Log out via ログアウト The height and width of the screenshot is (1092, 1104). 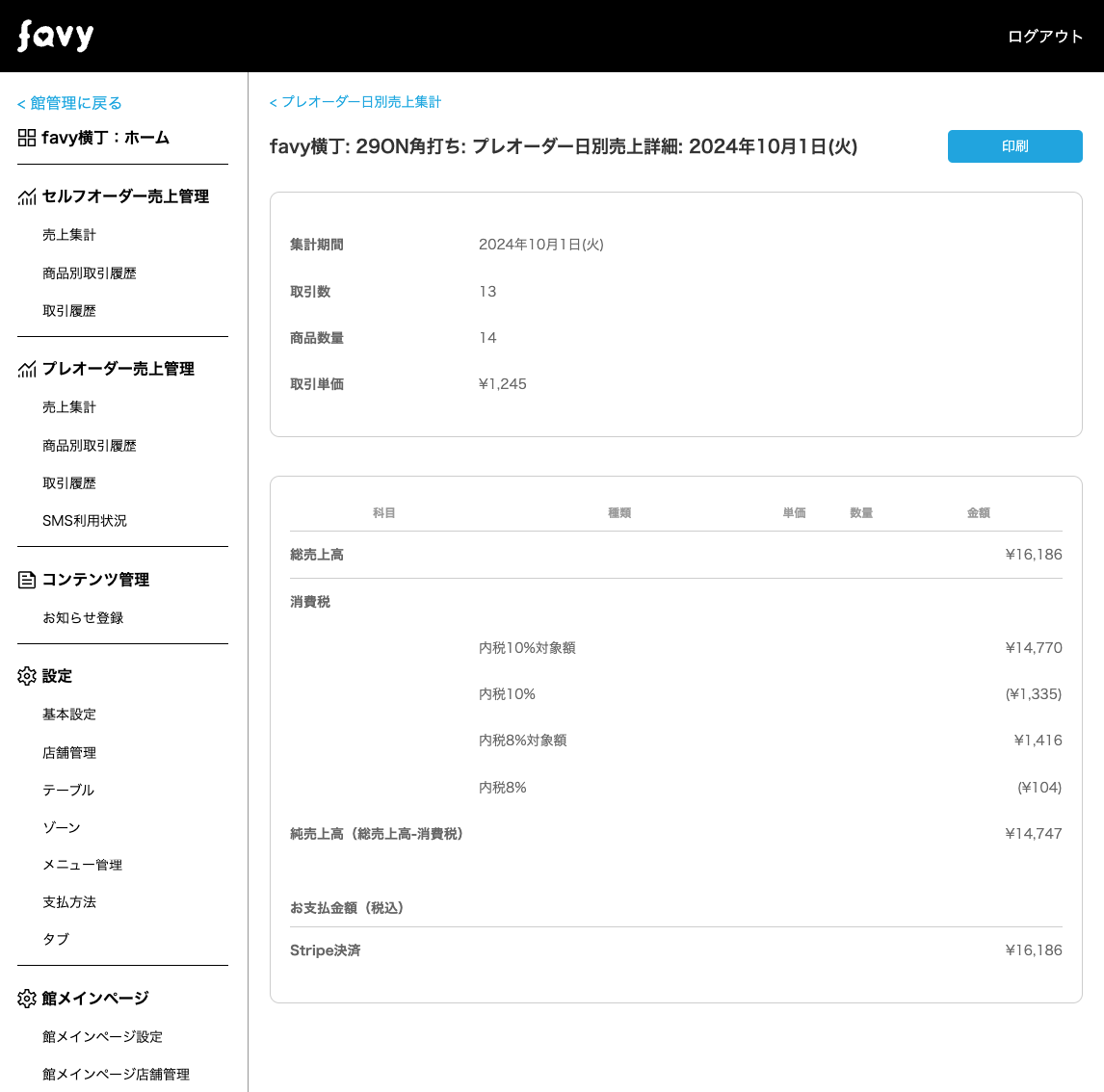coord(1045,37)
